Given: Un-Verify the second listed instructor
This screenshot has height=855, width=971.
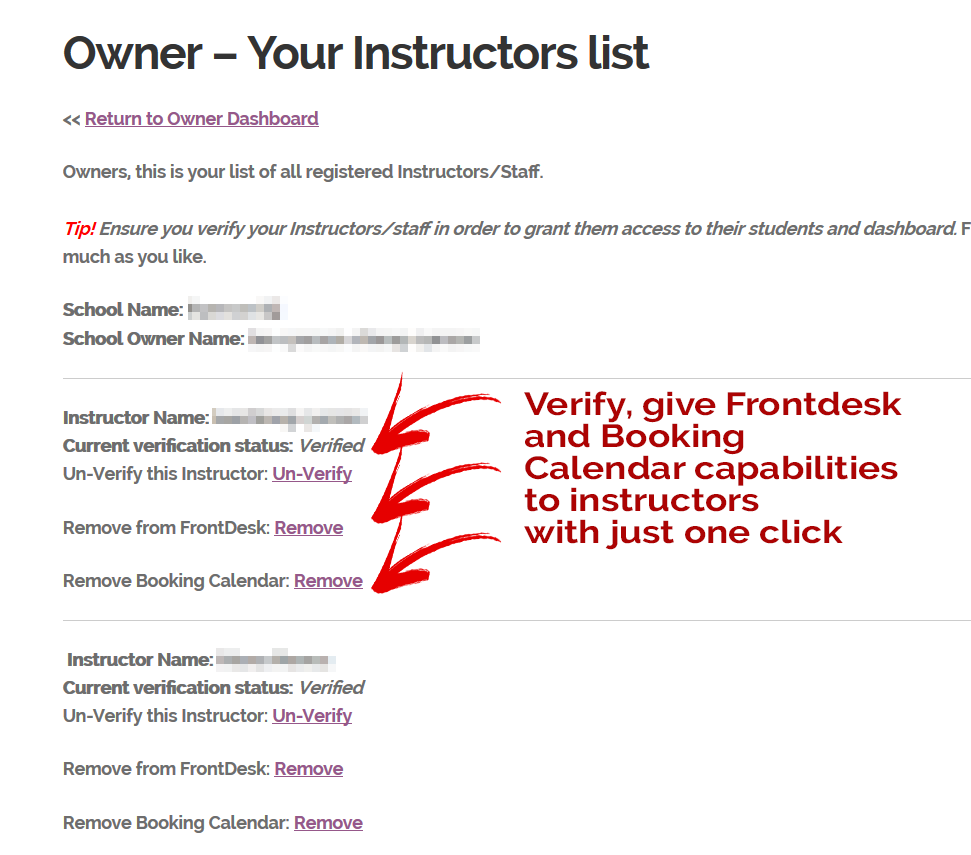Looking at the screenshot, I should coord(312,716).
